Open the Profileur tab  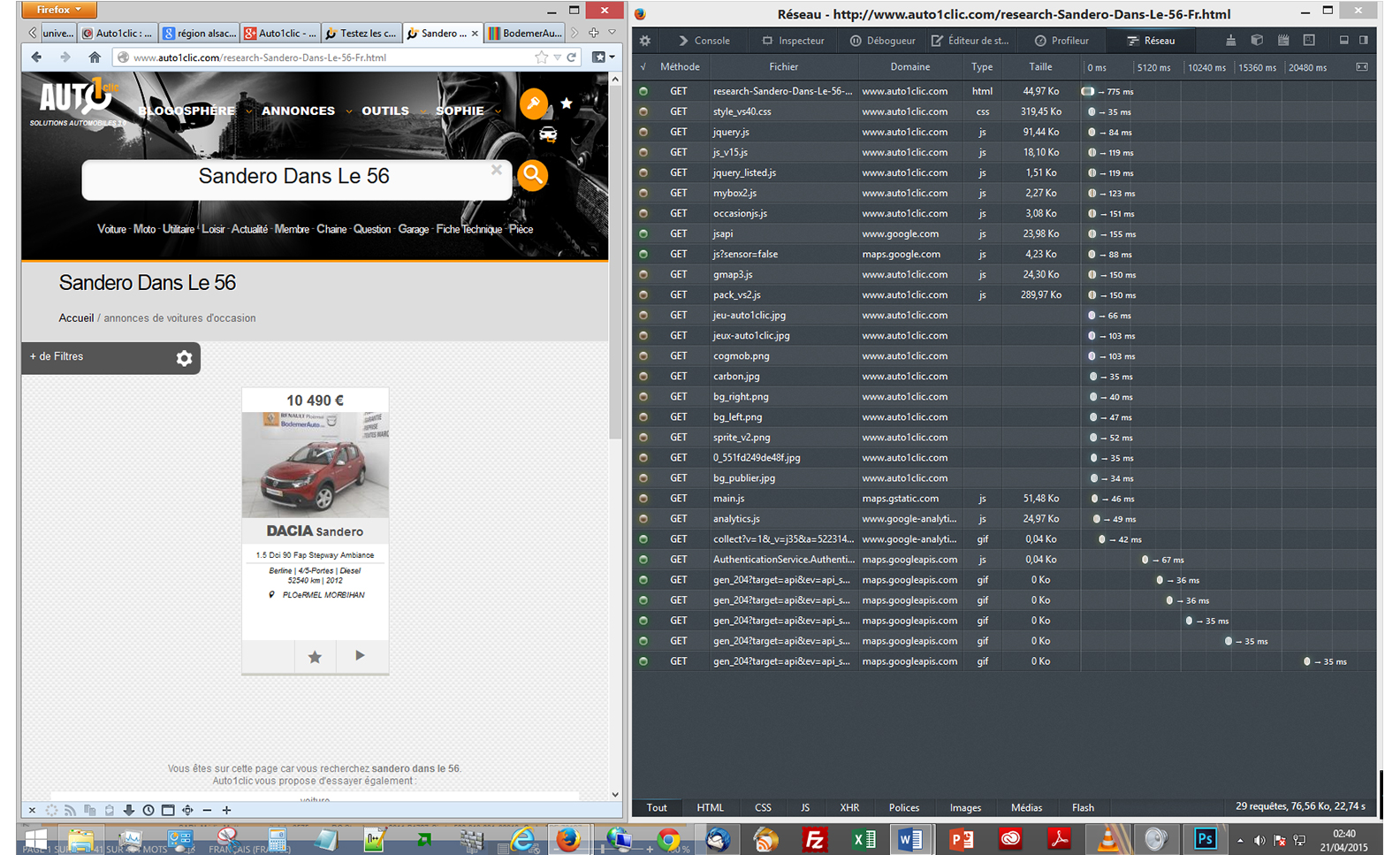click(x=1061, y=41)
